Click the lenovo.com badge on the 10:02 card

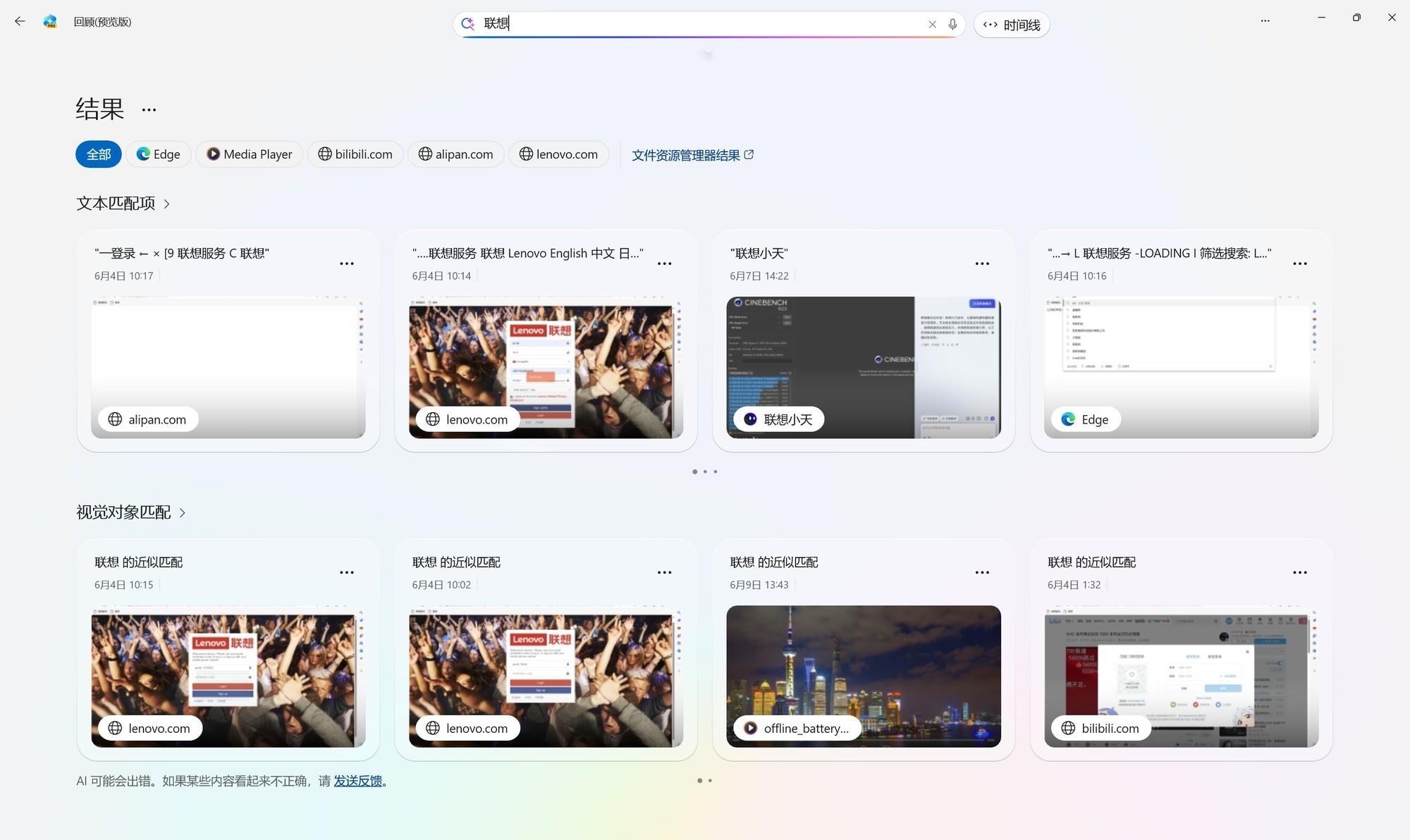pos(467,729)
